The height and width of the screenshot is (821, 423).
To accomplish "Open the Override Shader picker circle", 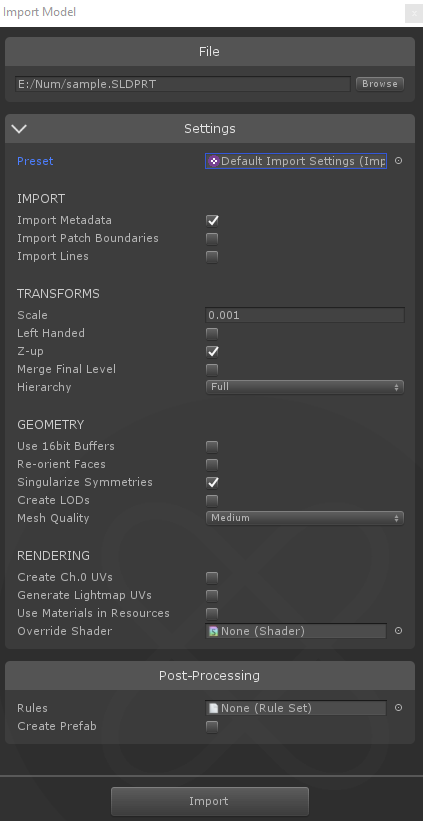I will [x=398, y=631].
